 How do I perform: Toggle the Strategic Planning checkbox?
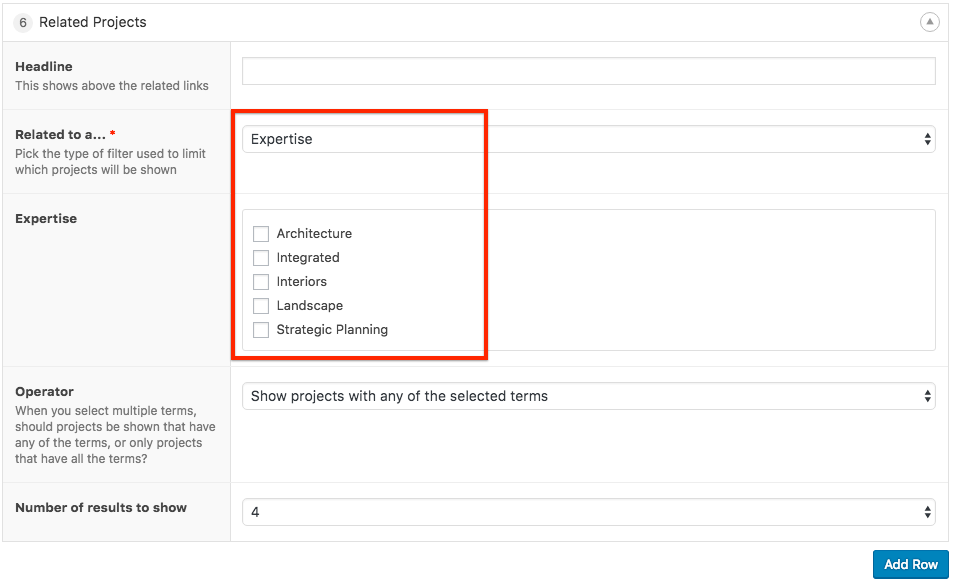pyautogui.click(x=261, y=330)
